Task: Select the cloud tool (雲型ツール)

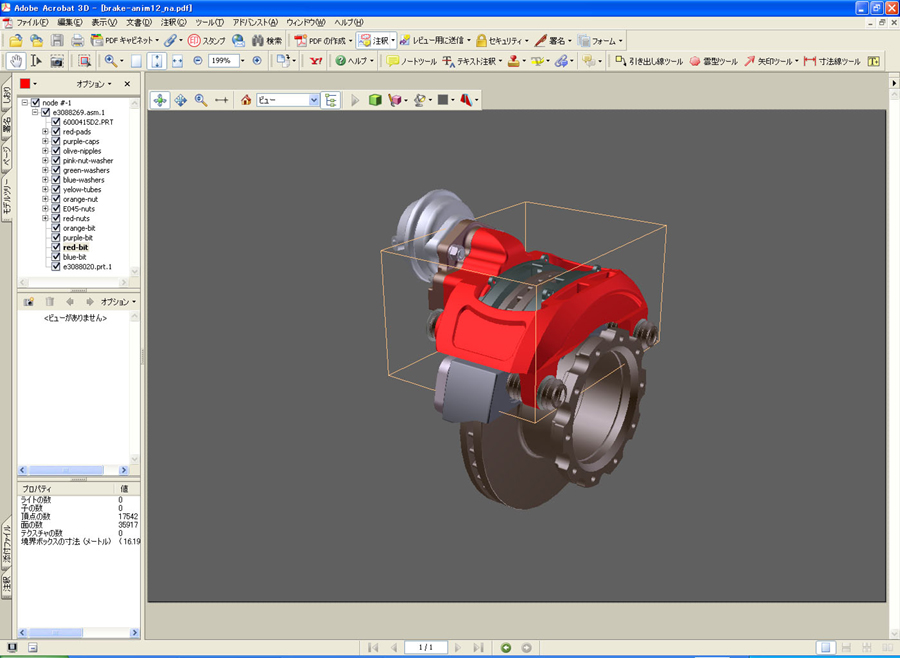Action: click(x=713, y=61)
